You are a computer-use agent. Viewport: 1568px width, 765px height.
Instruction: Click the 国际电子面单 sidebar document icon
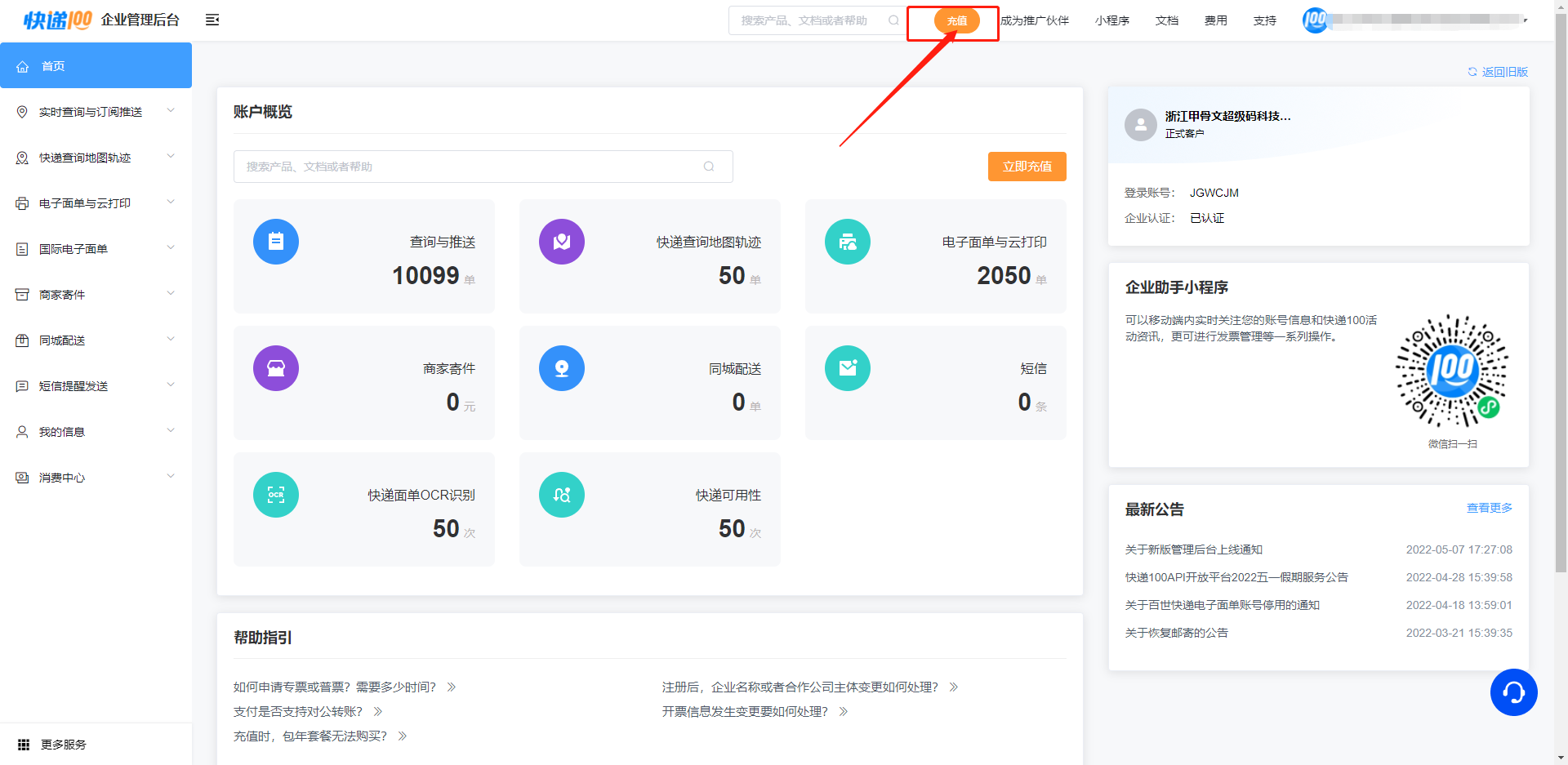coord(22,249)
